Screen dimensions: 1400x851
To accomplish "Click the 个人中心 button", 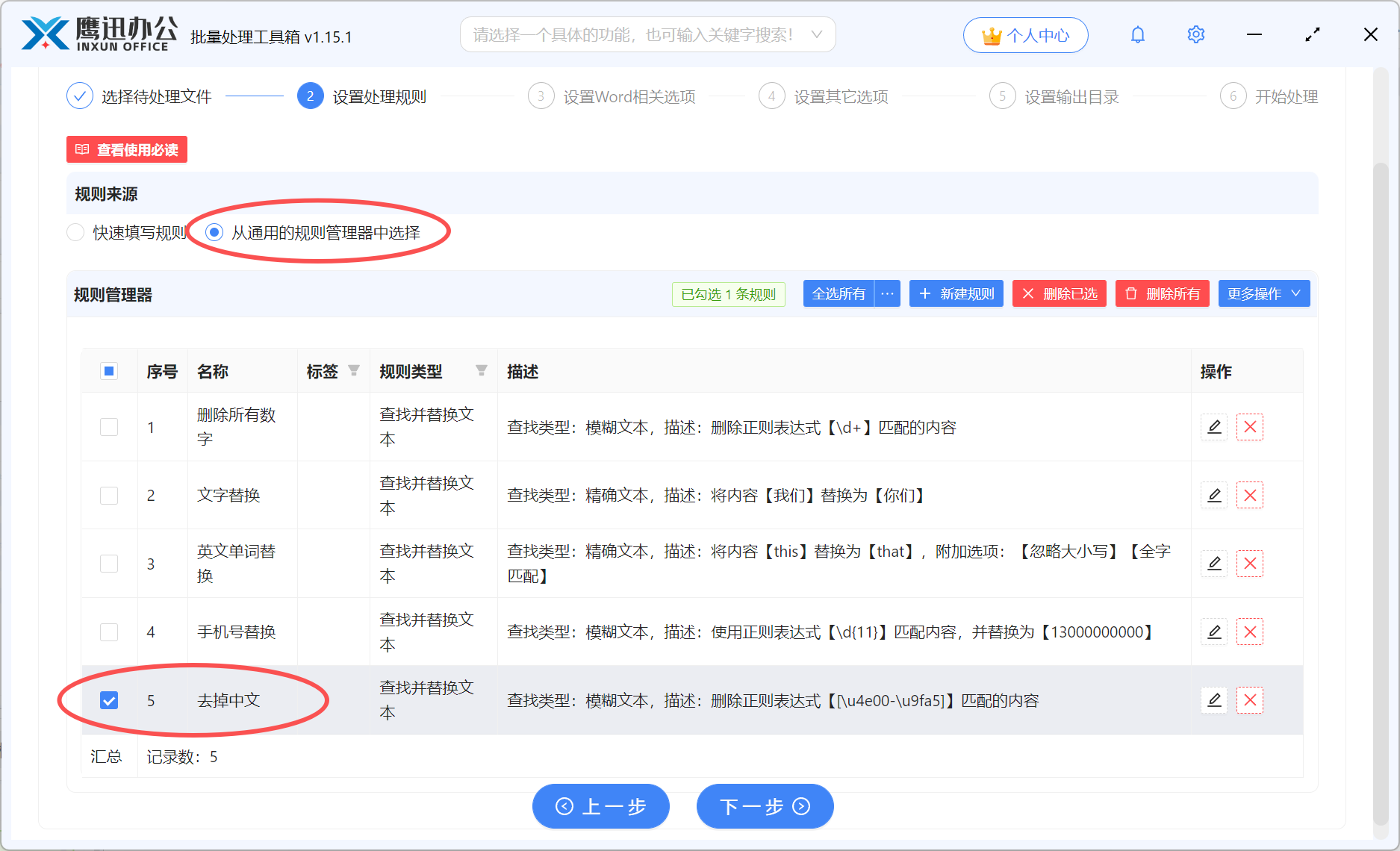I will [x=1026, y=35].
